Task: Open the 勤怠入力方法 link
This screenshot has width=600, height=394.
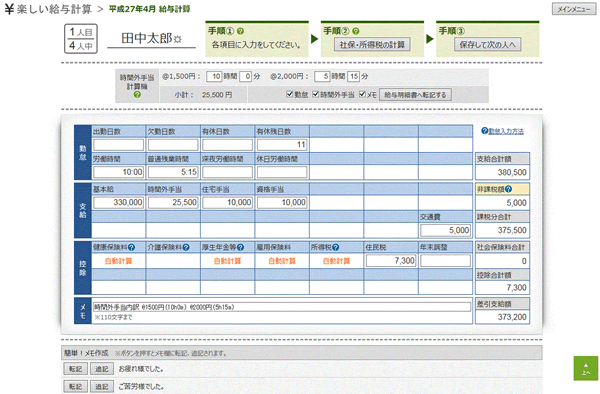Action: tap(505, 131)
